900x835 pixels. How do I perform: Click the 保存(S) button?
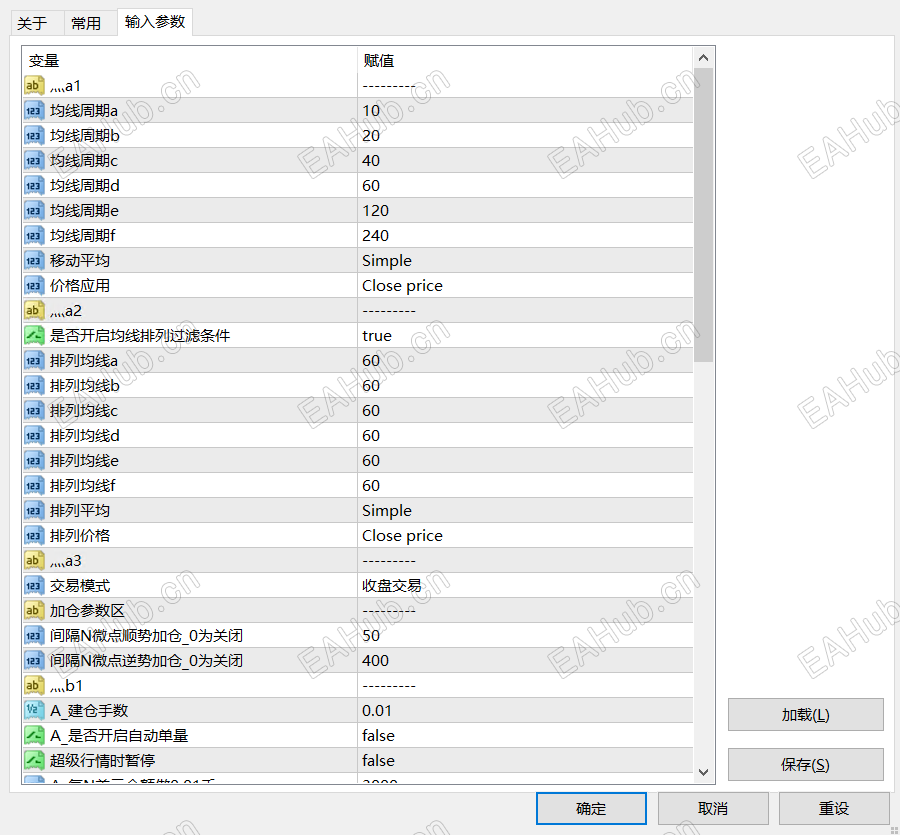pyautogui.click(x=805, y=764)
